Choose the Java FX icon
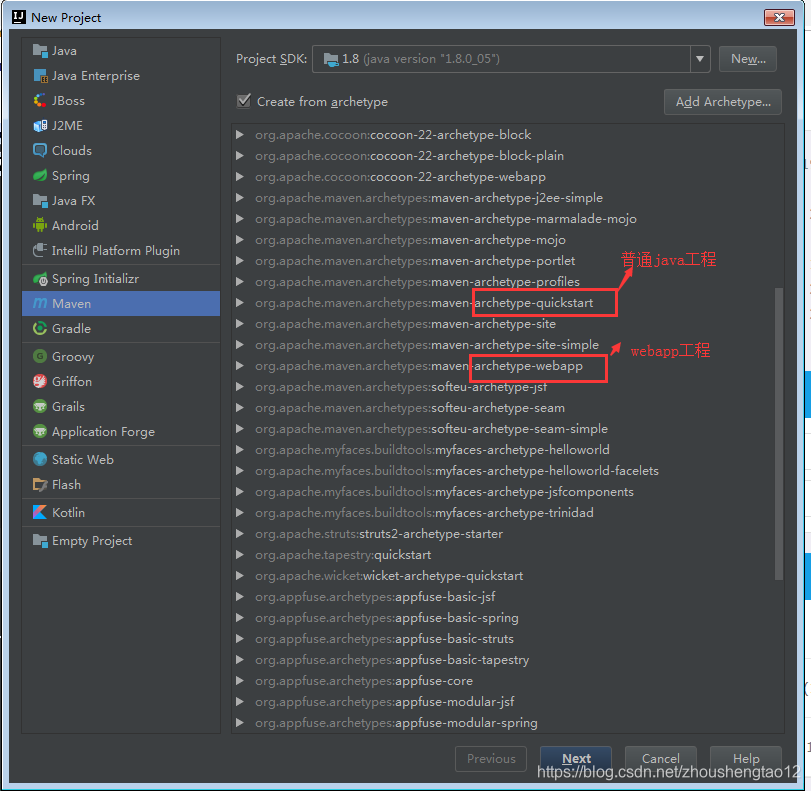The image size is (811, 791). coord(40,201)
